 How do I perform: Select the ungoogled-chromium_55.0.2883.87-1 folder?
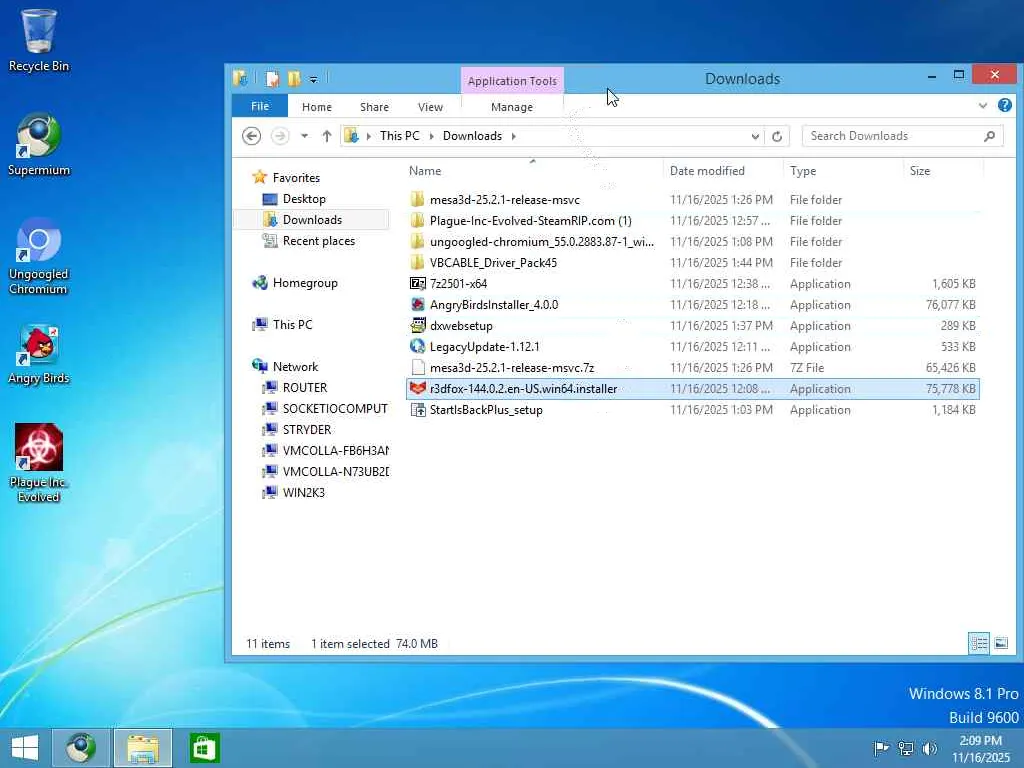point(693,242)
